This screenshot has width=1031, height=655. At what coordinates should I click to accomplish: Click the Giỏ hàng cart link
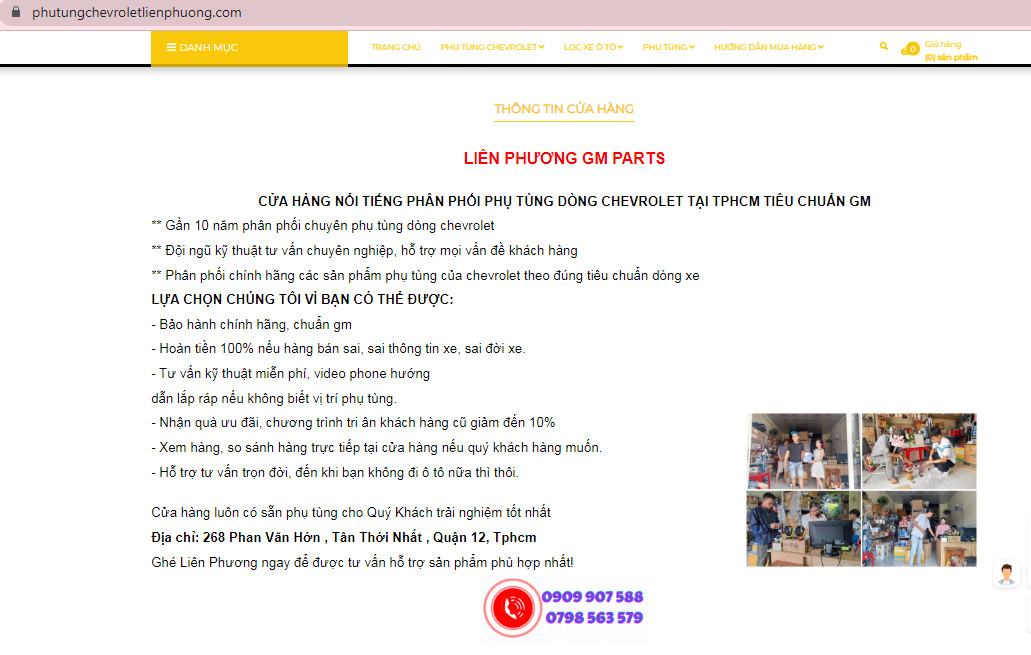point(943,44)
